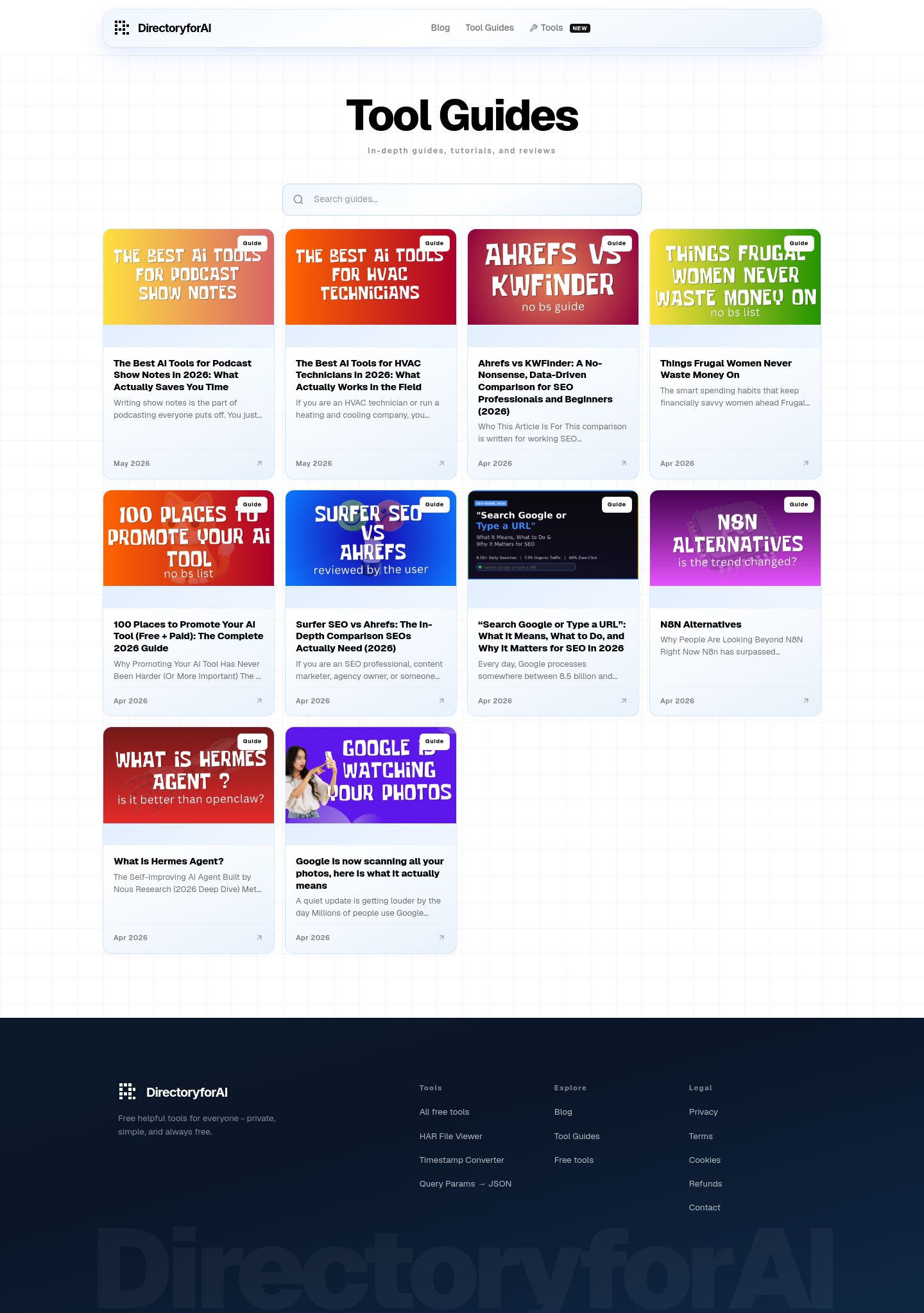This screenshot has width=924, height=1313.
Task: Open Timestamp Converter footer link
Action: (x=461, y=1160)
